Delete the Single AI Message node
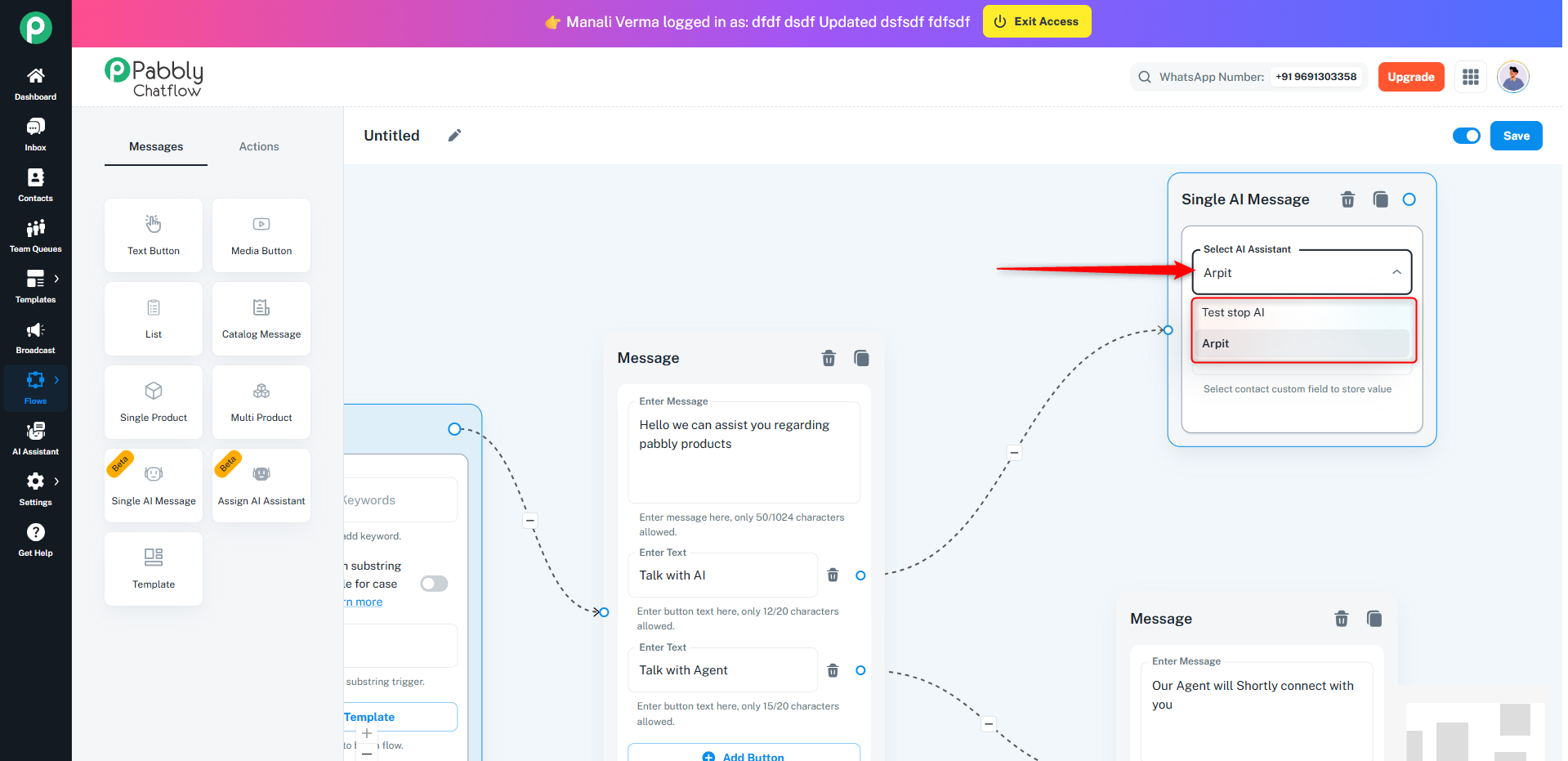 [x=1348, y=199]
